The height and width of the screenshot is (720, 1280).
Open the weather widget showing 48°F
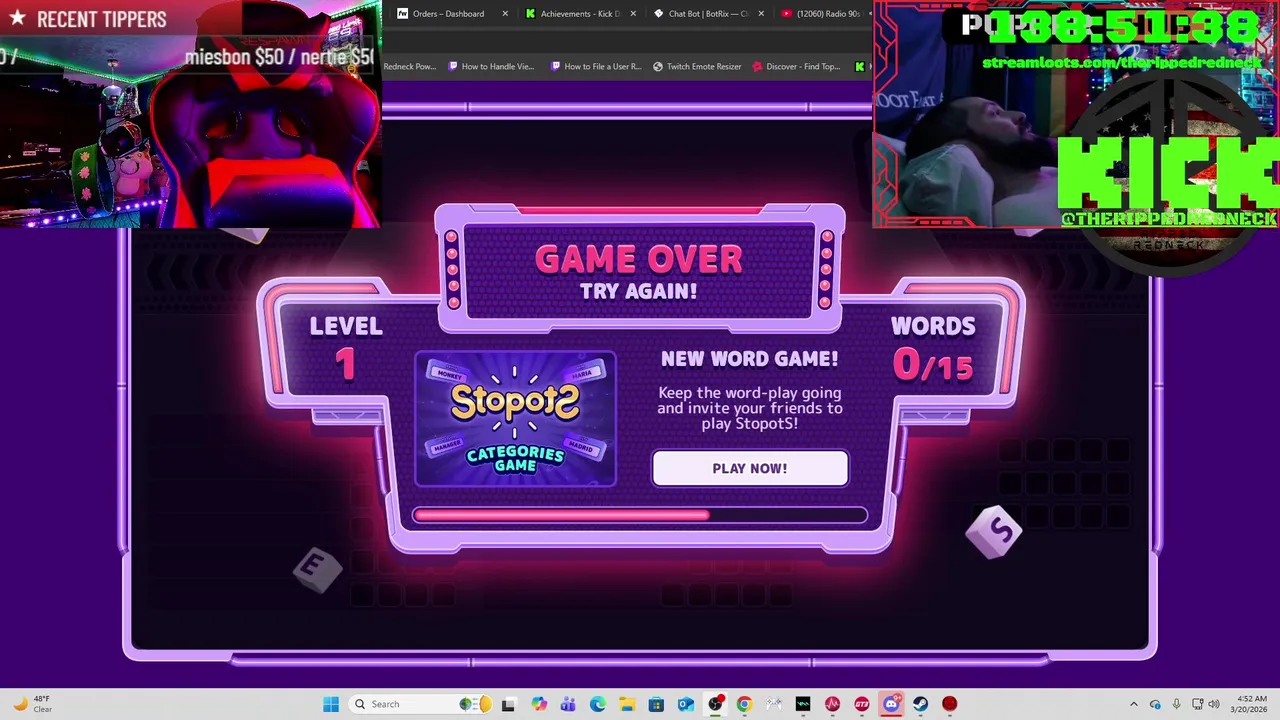pos(32,704)
